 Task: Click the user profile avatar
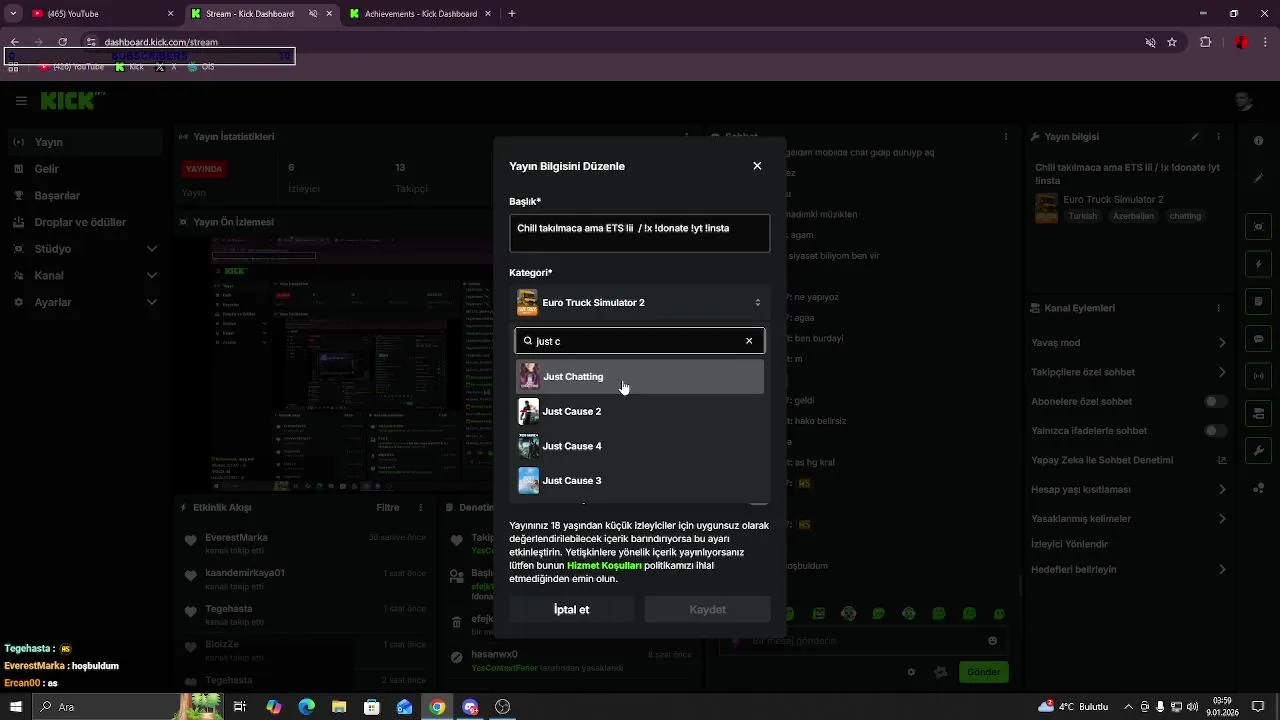tap(1244, 101)
